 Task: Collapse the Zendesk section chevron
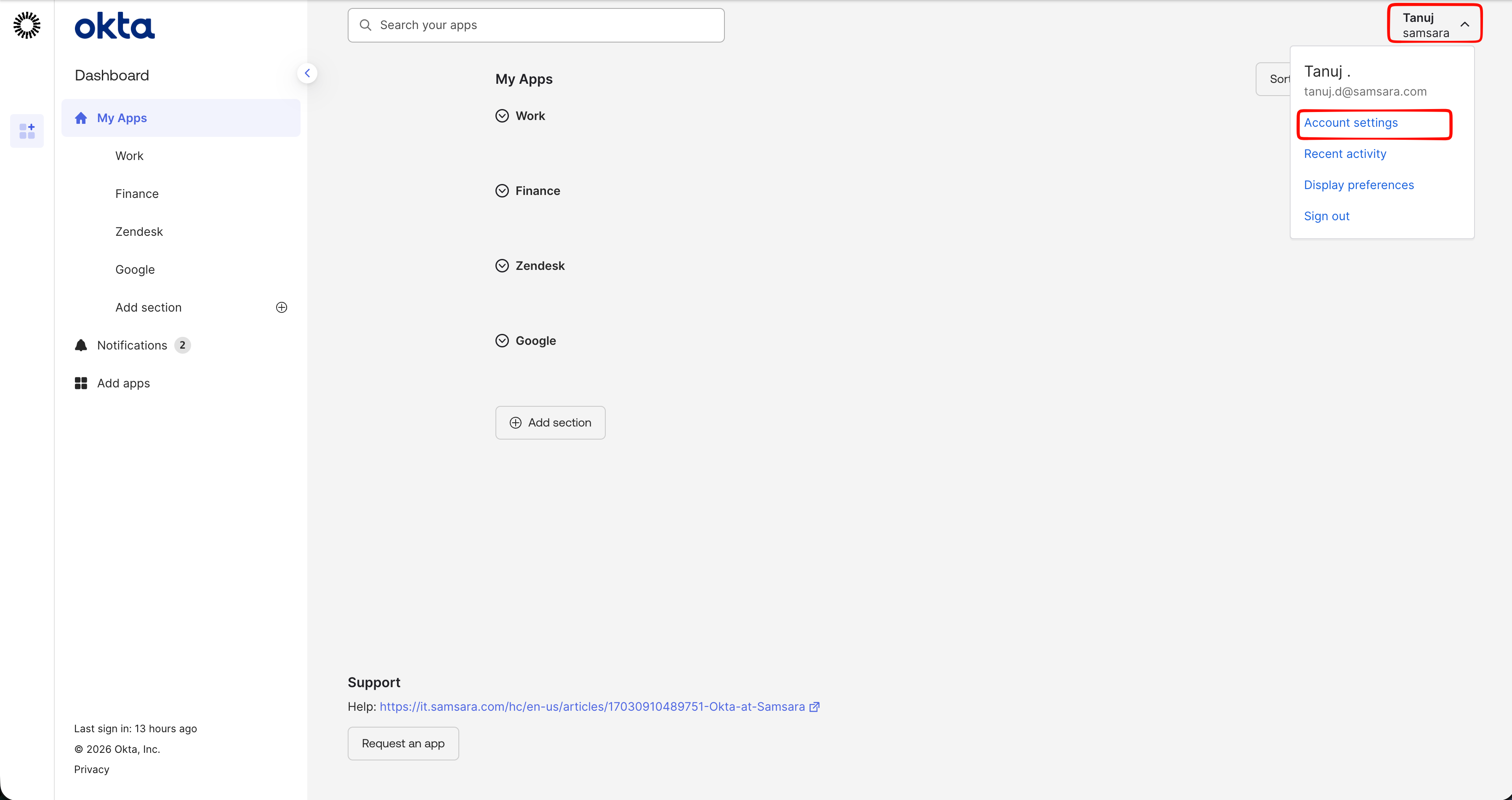coord(502,266)
